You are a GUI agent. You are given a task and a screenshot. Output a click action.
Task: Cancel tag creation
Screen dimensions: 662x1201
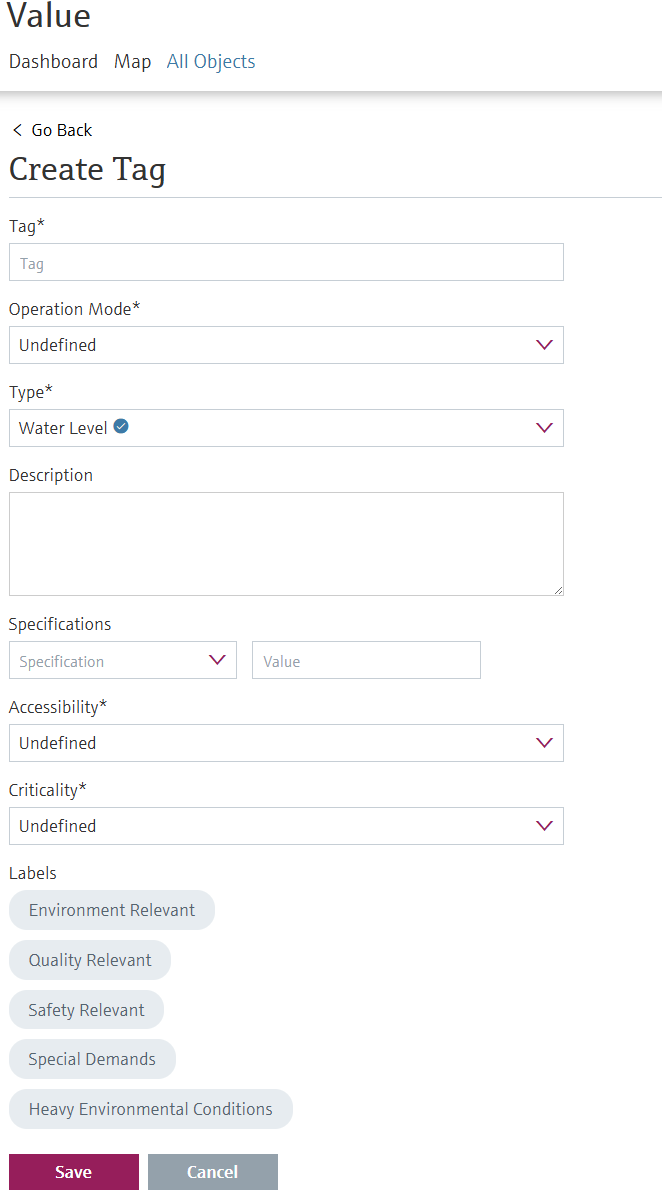click(213, 1172)
